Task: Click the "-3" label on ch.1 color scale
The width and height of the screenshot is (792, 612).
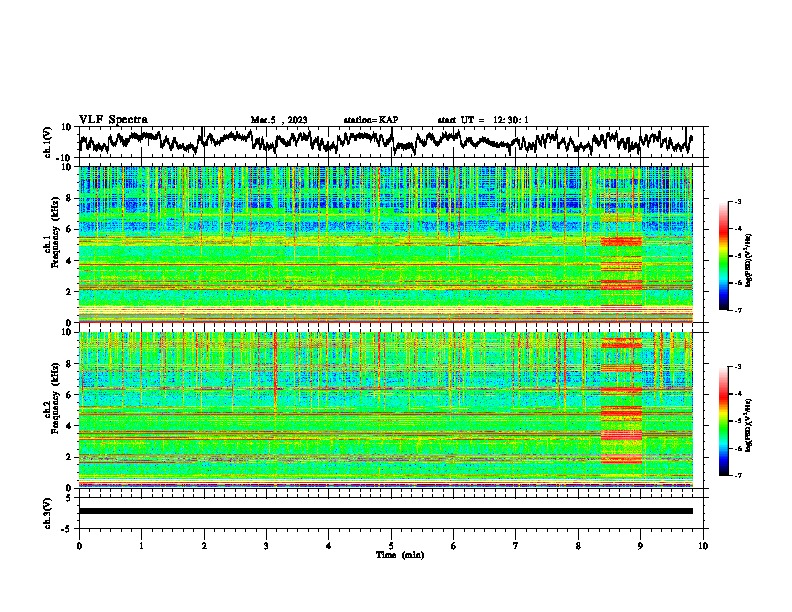Action: [738, 202]
